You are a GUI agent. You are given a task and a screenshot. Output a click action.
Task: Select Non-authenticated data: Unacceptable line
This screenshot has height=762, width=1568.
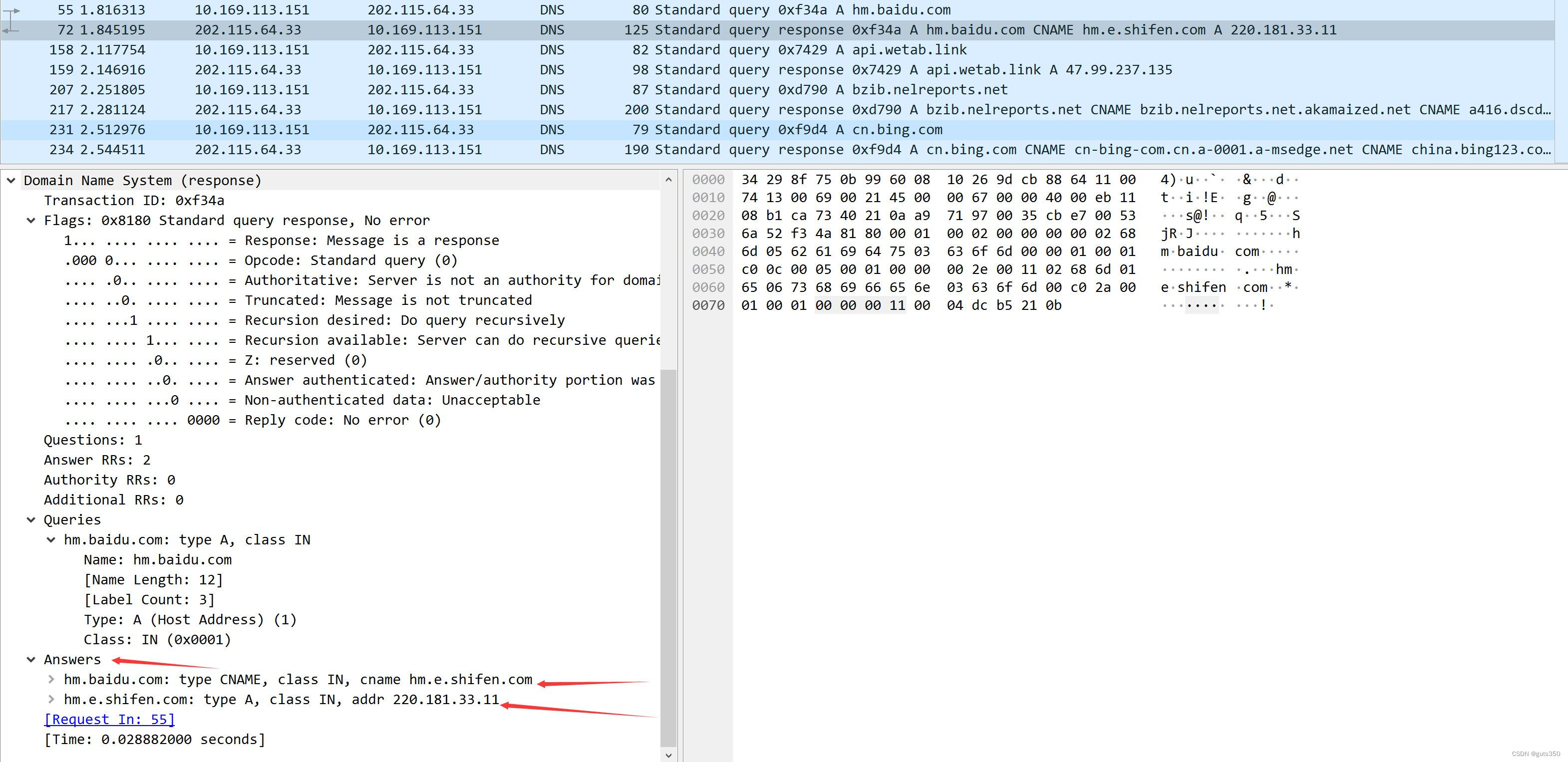pos(302,401)
